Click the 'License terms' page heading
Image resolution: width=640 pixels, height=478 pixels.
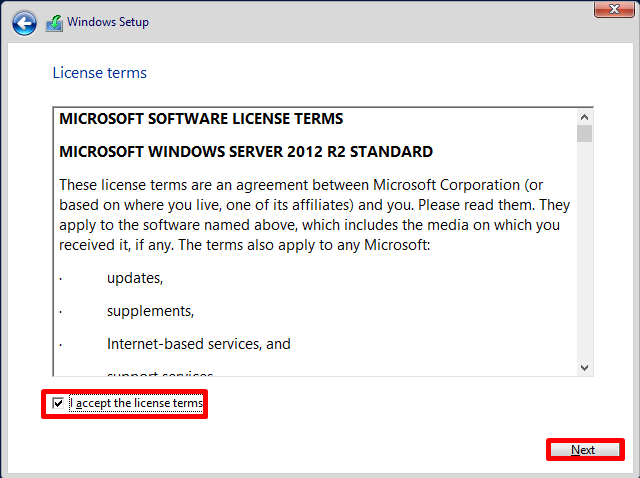click(99, 73)
